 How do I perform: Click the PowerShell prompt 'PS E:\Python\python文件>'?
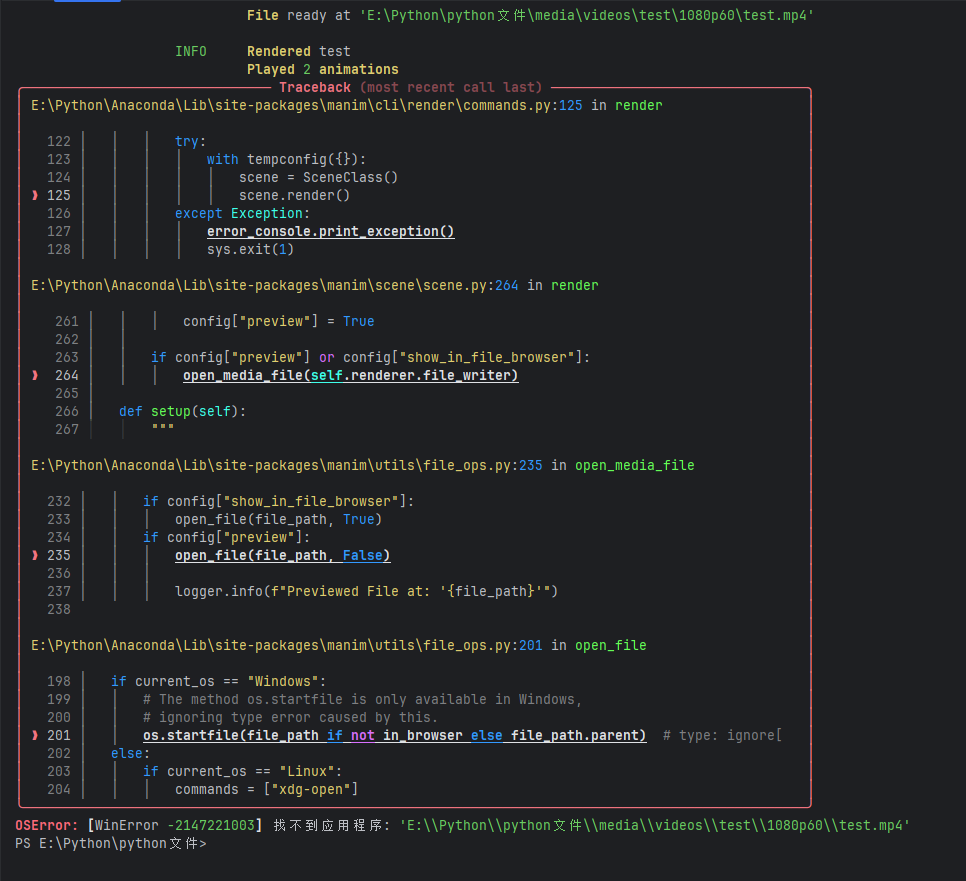click(x=111, y=843)
